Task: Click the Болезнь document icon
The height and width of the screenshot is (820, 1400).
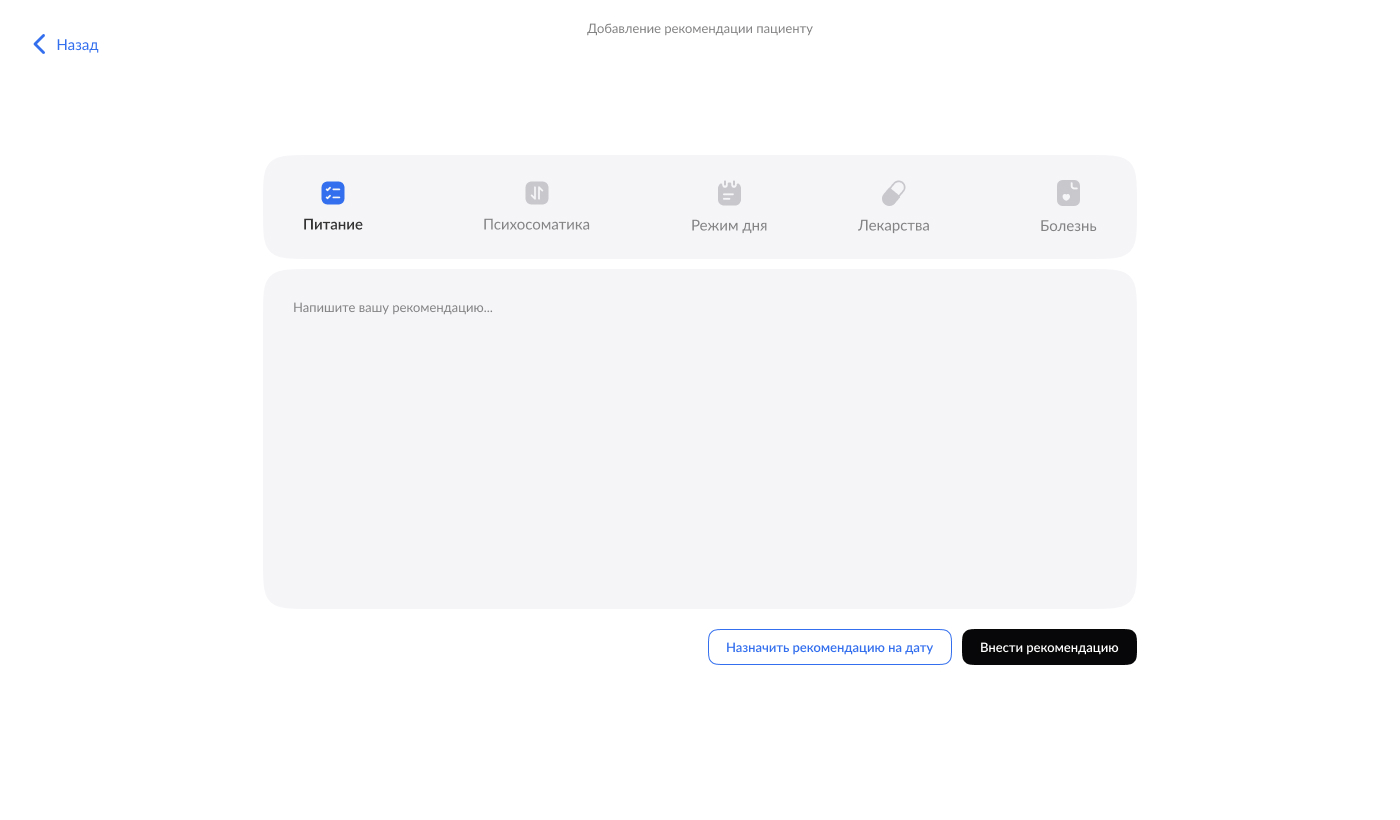Action: point(1068,193)
